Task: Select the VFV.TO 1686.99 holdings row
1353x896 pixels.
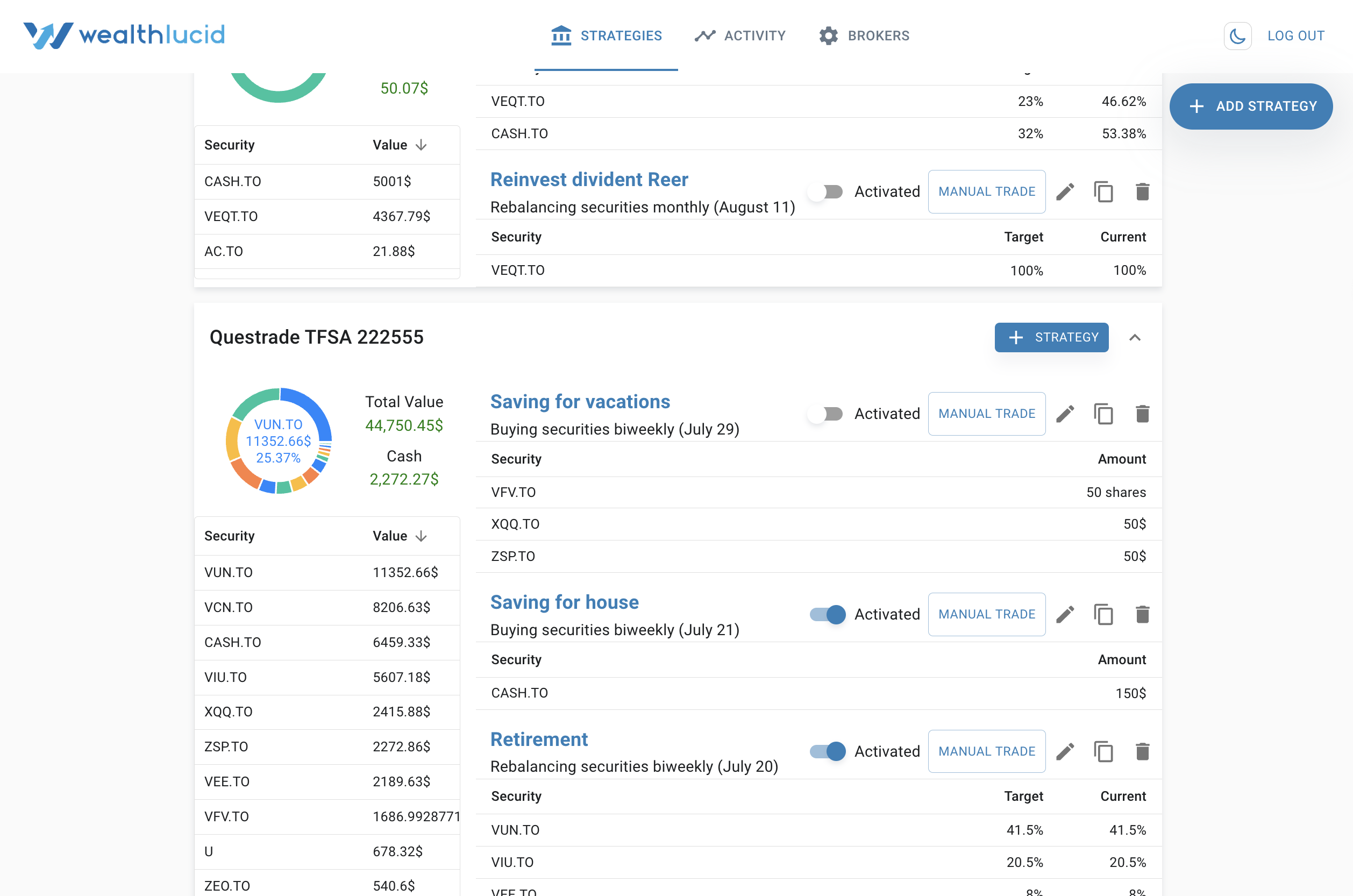Action: (x=327, y=816)
